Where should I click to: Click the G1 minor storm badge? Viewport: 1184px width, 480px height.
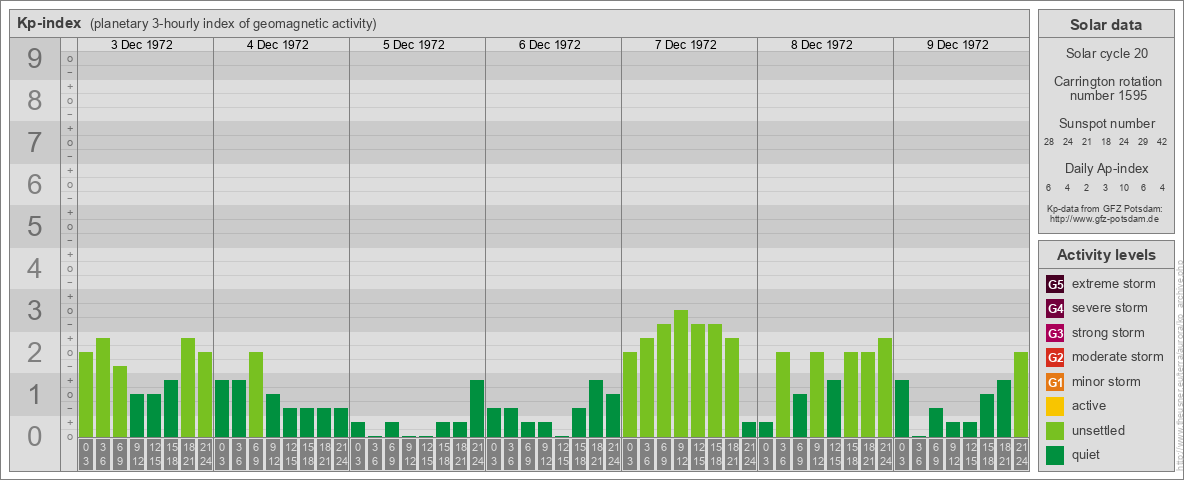(1056, 382)
